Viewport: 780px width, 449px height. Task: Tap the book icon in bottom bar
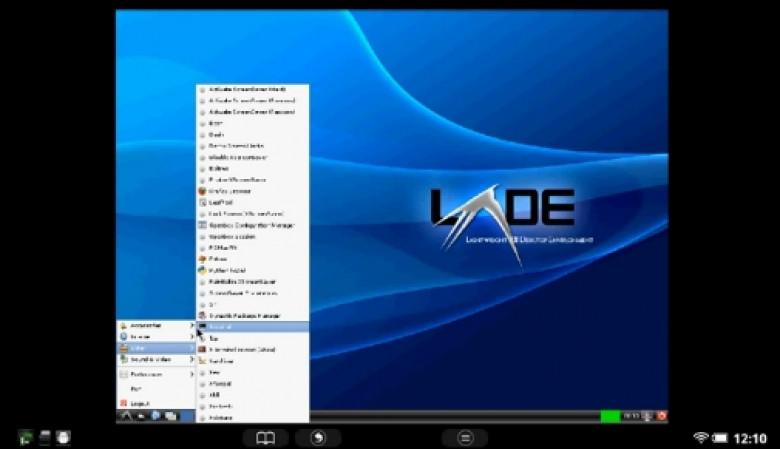(265, 438)
